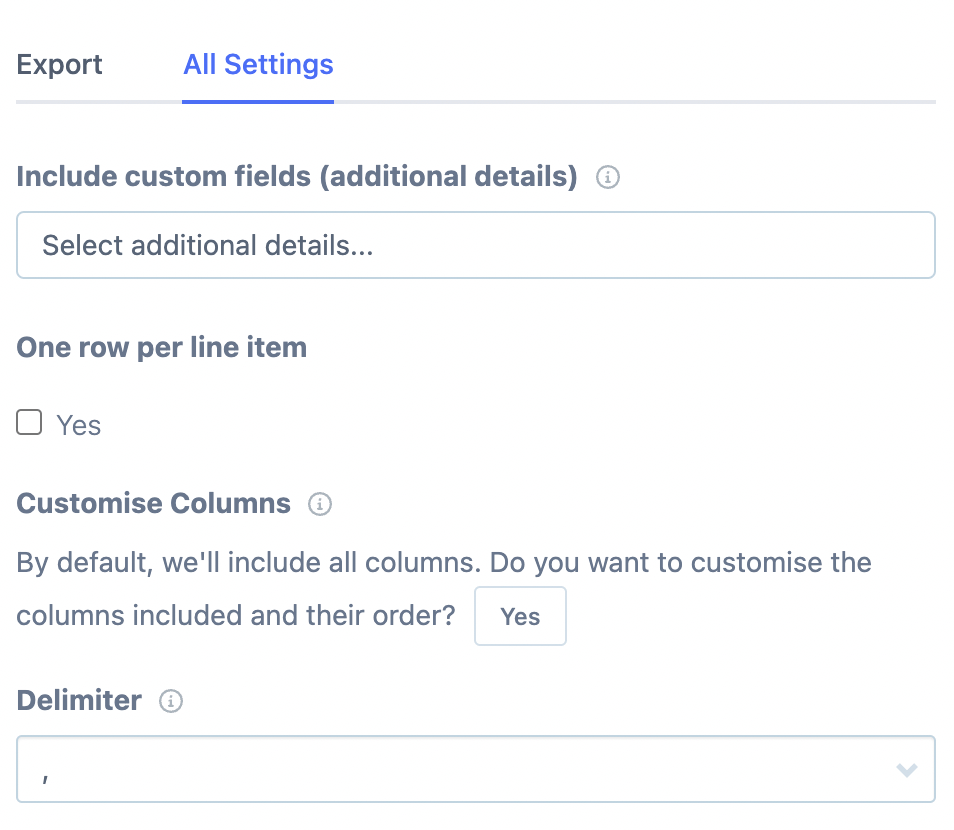
Task: Switch to the Export tab
Action: click(60, 65)
